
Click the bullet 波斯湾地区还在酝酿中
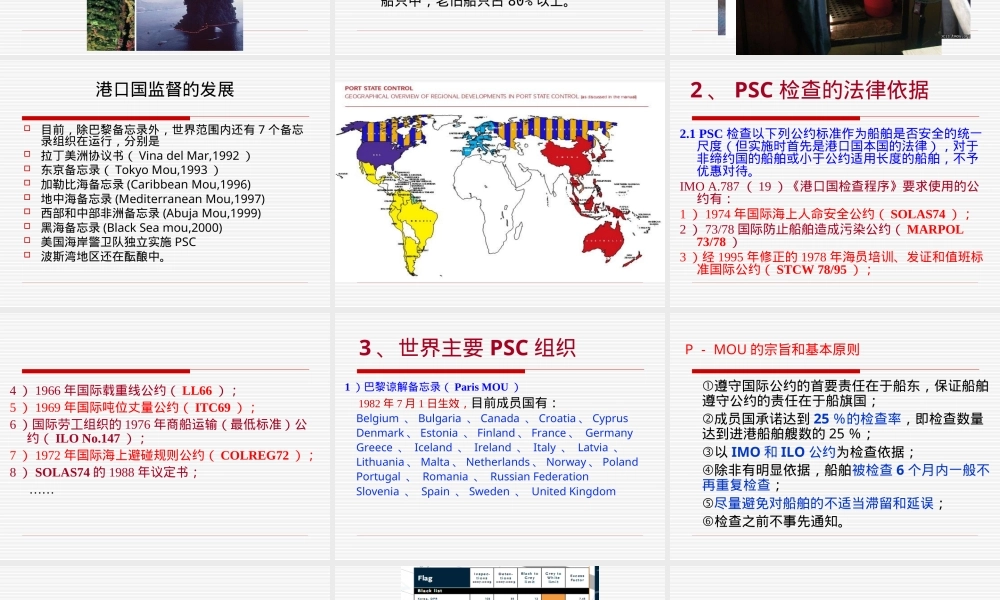[x=105, y=256]
